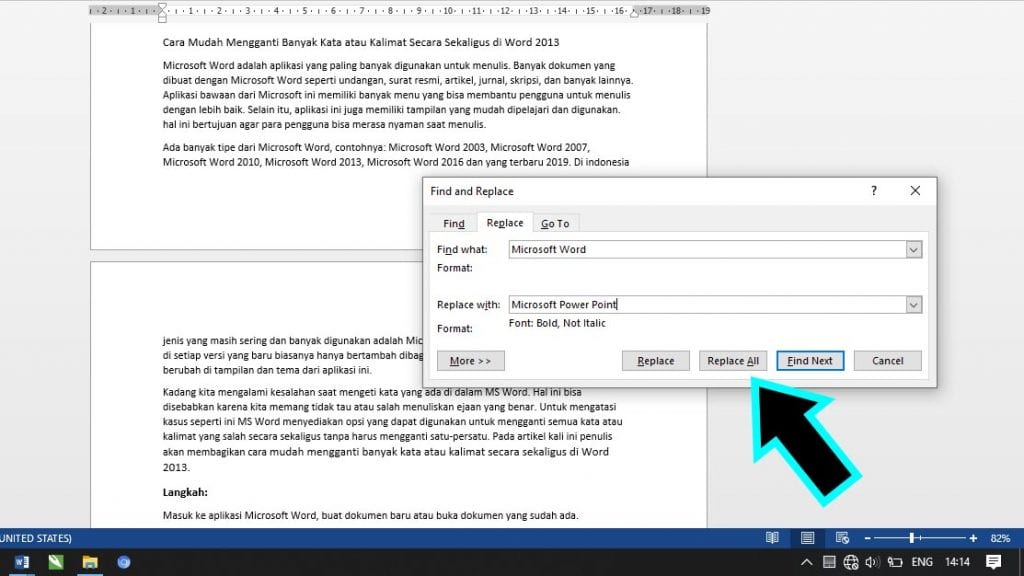Click the ENG input language indicator
The image size is (1024, 576).
[922, 562]
